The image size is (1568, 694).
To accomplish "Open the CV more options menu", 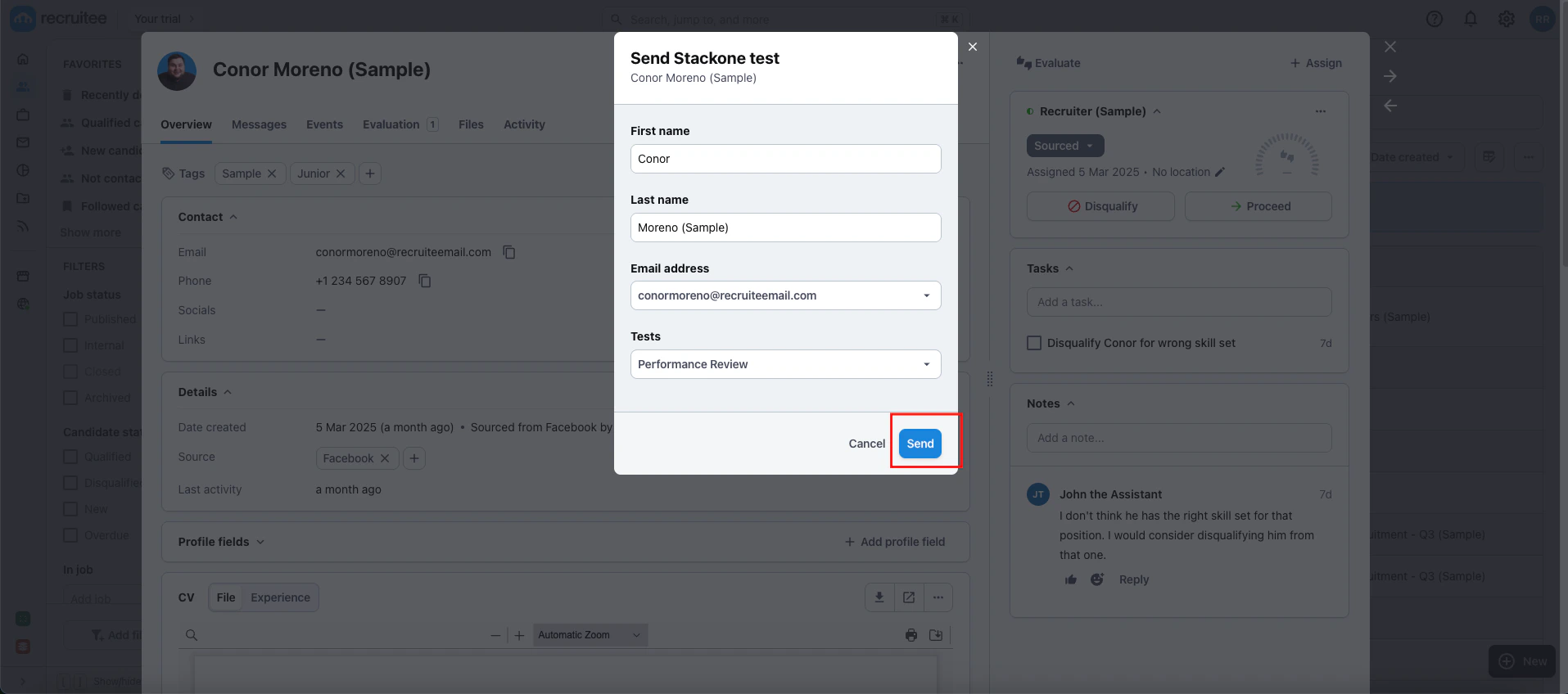I will (938, 597).
